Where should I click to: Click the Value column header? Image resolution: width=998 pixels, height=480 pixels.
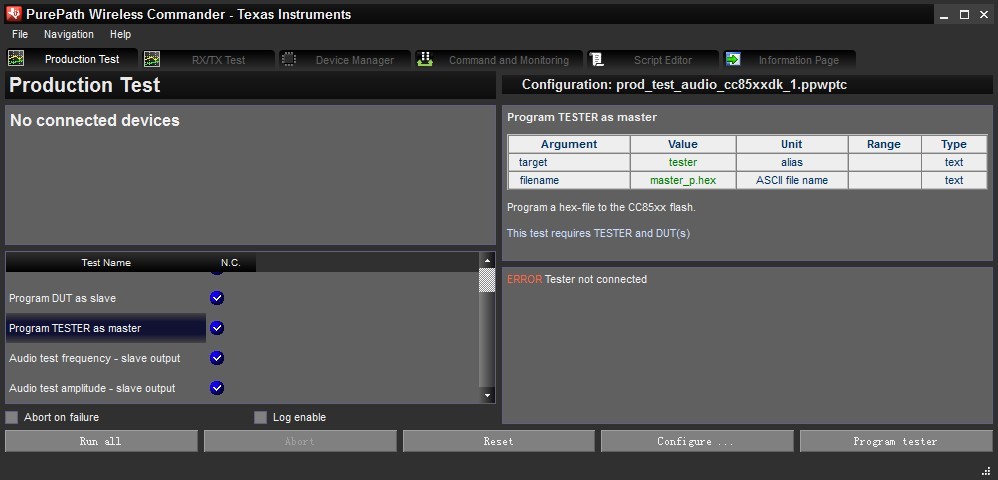point(683,144)
